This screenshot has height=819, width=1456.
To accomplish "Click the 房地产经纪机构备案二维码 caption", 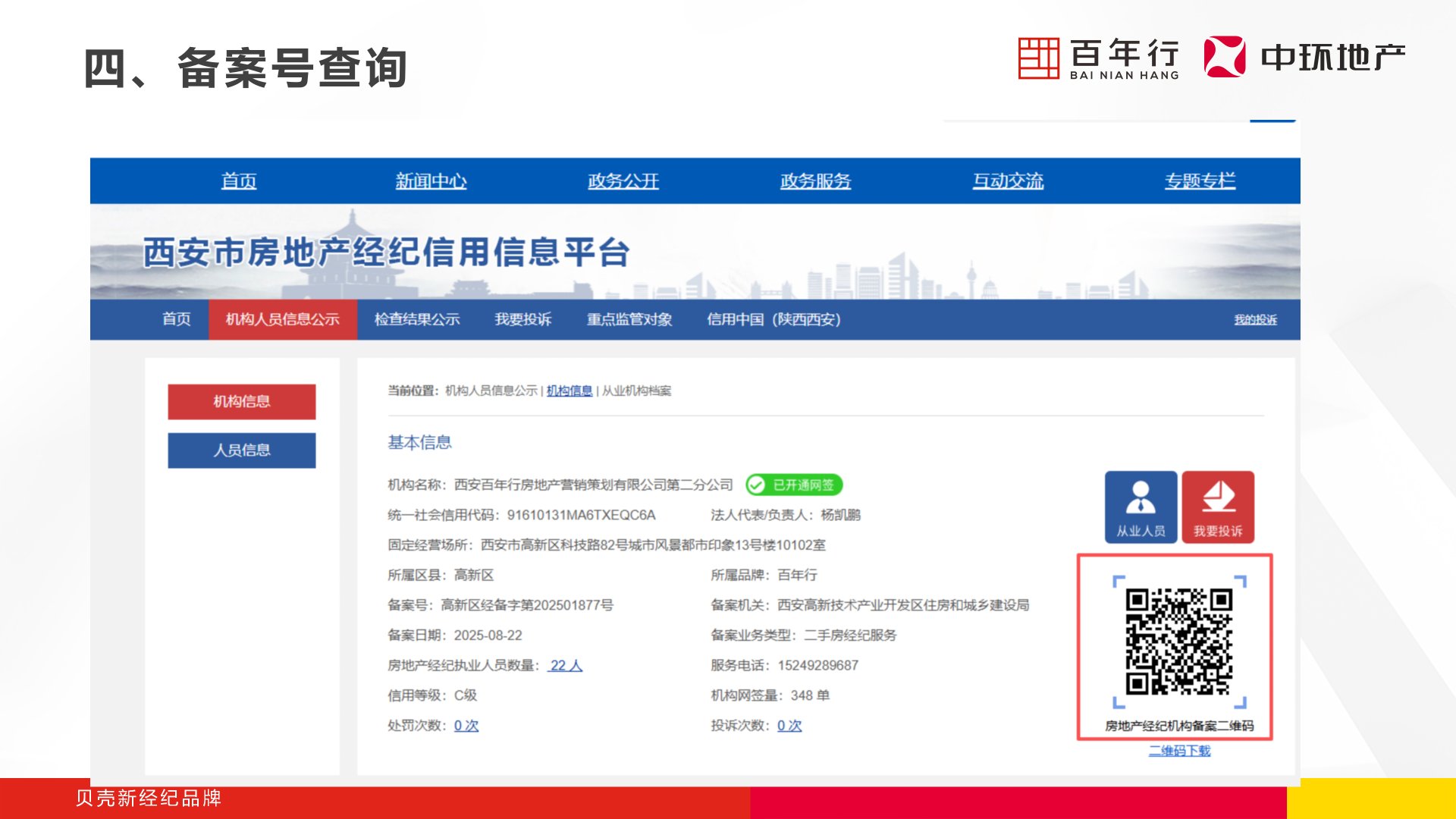I will pyautogui.click(x=1179, y=726).
